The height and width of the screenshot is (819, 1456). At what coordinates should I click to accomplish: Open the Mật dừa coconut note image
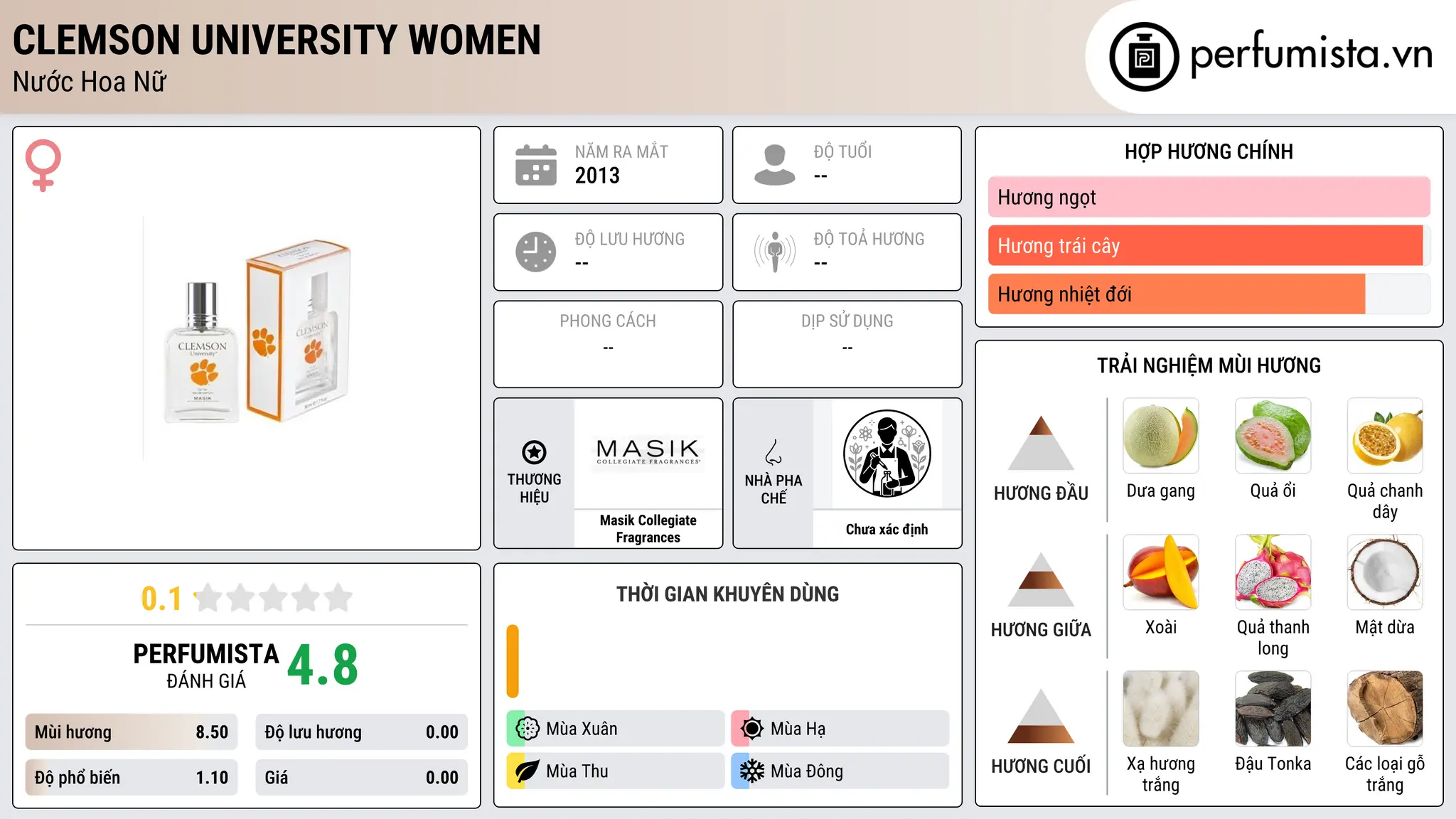[1385, 572]
